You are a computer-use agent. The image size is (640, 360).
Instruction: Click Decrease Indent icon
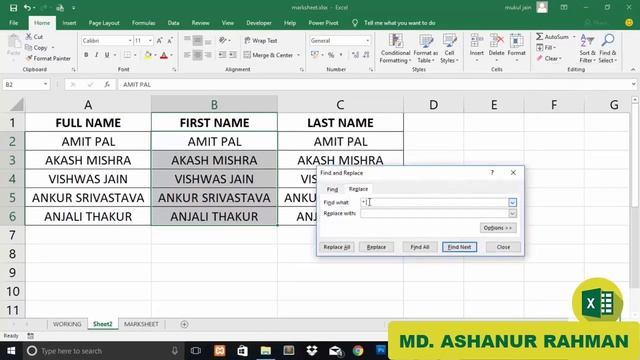pyautogui.click(x=222, y=55)
